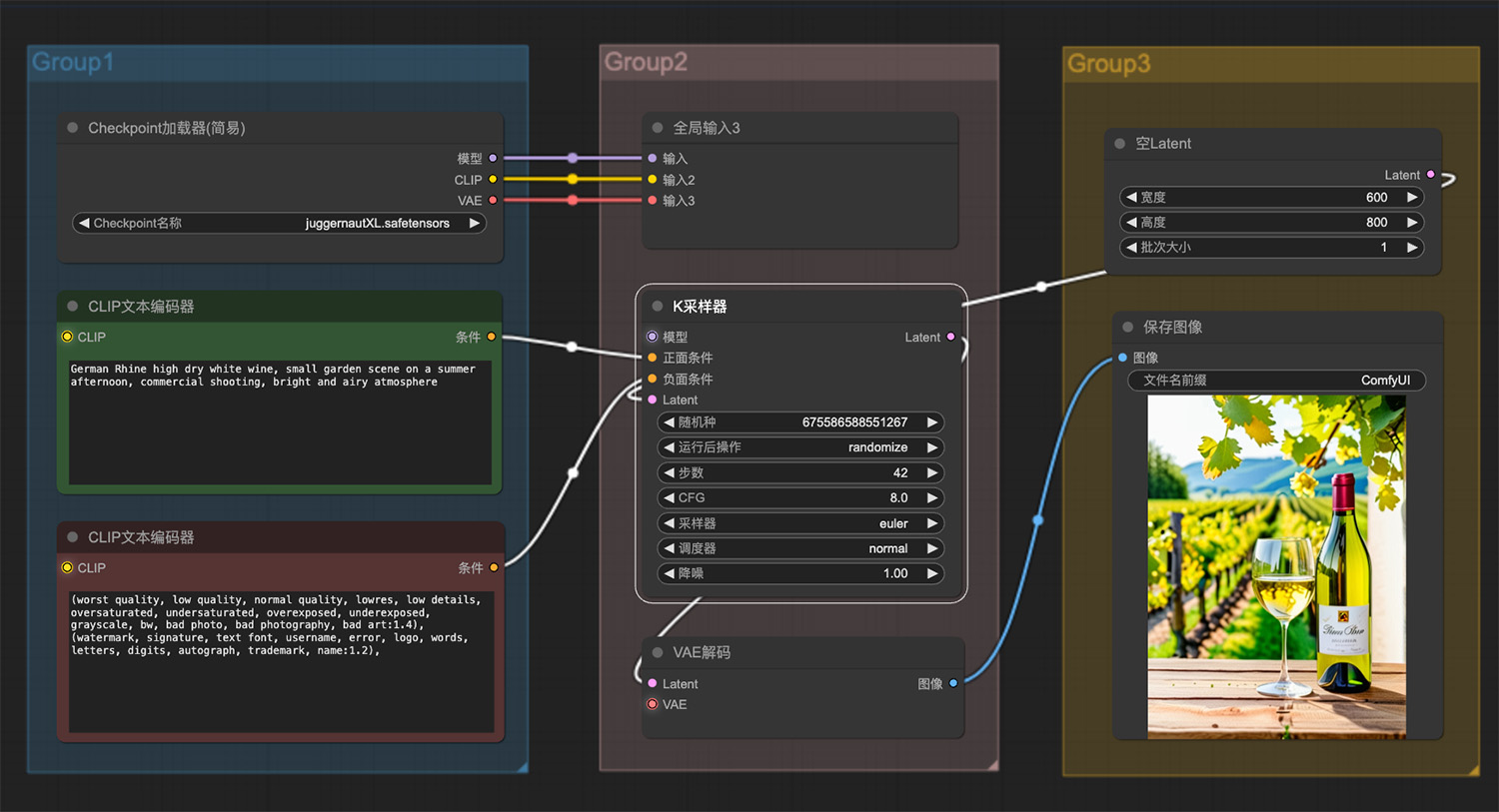
Task: Click the 正面条件 input port on K采样器
Action: click(x=653, y=358)
